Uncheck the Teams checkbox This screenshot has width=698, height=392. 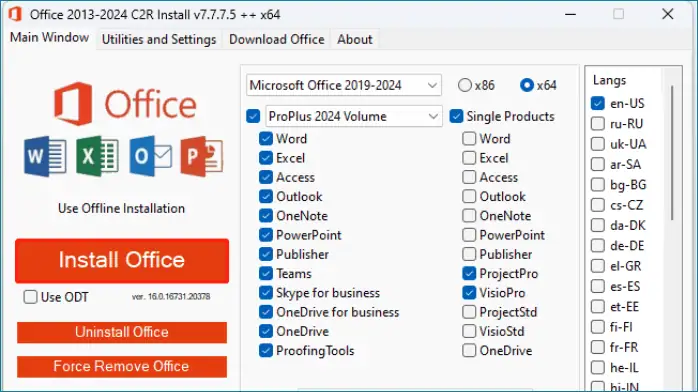[266, 274]
